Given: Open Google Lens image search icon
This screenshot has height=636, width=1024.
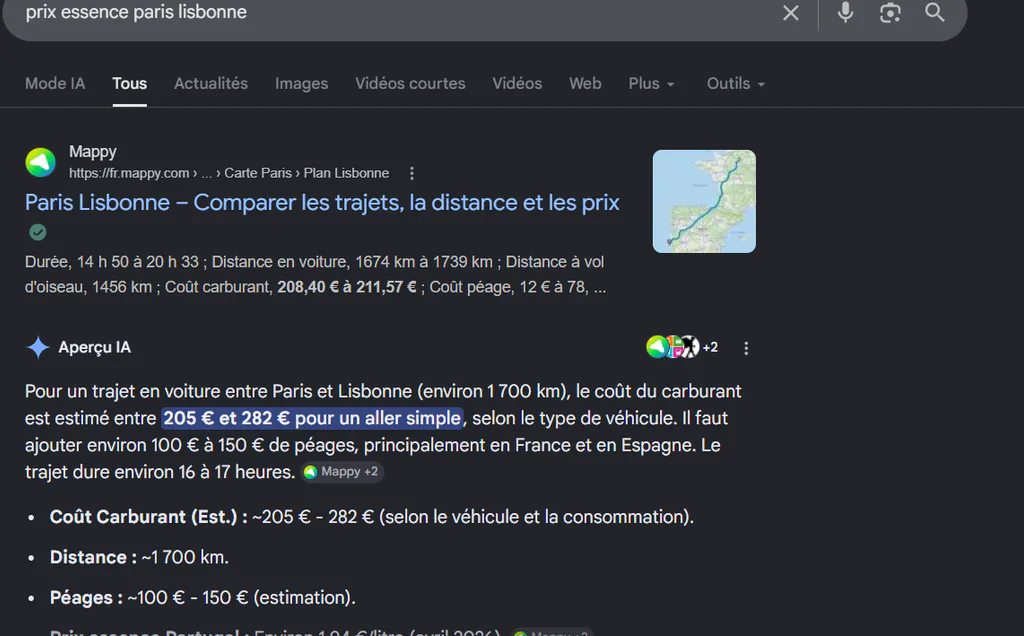Looking at the screenshot, I should pos(890,12).
